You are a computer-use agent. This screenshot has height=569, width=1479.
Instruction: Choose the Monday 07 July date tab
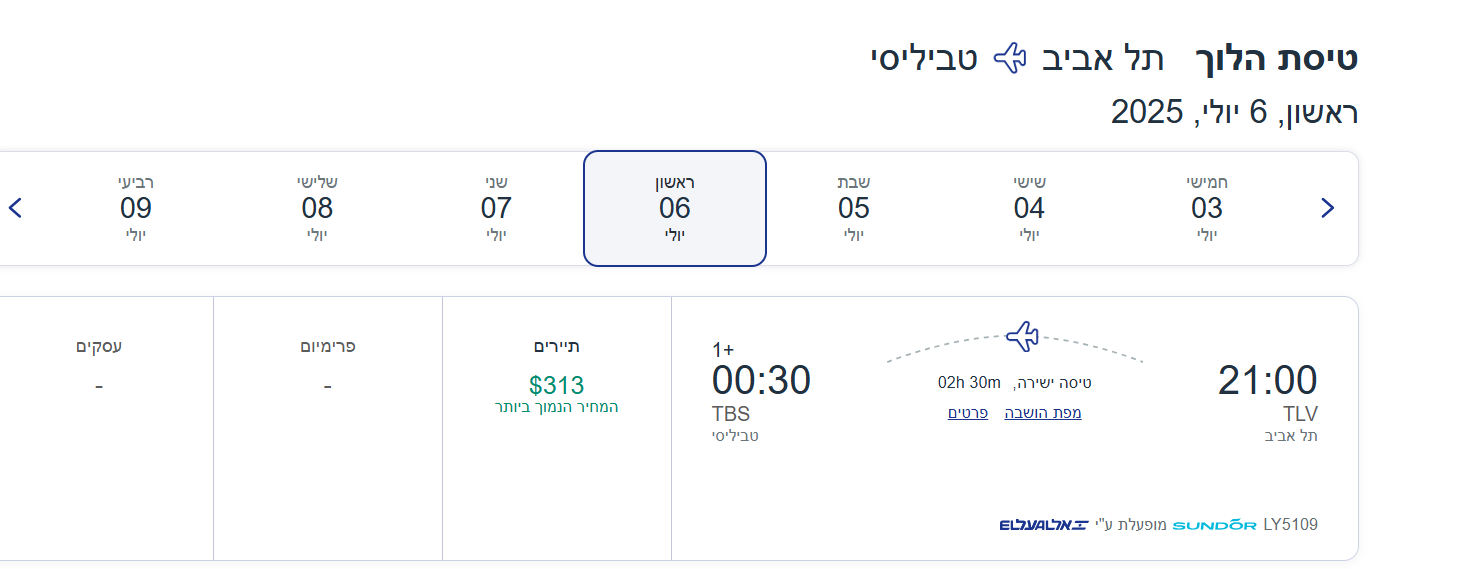pos(496,208)
